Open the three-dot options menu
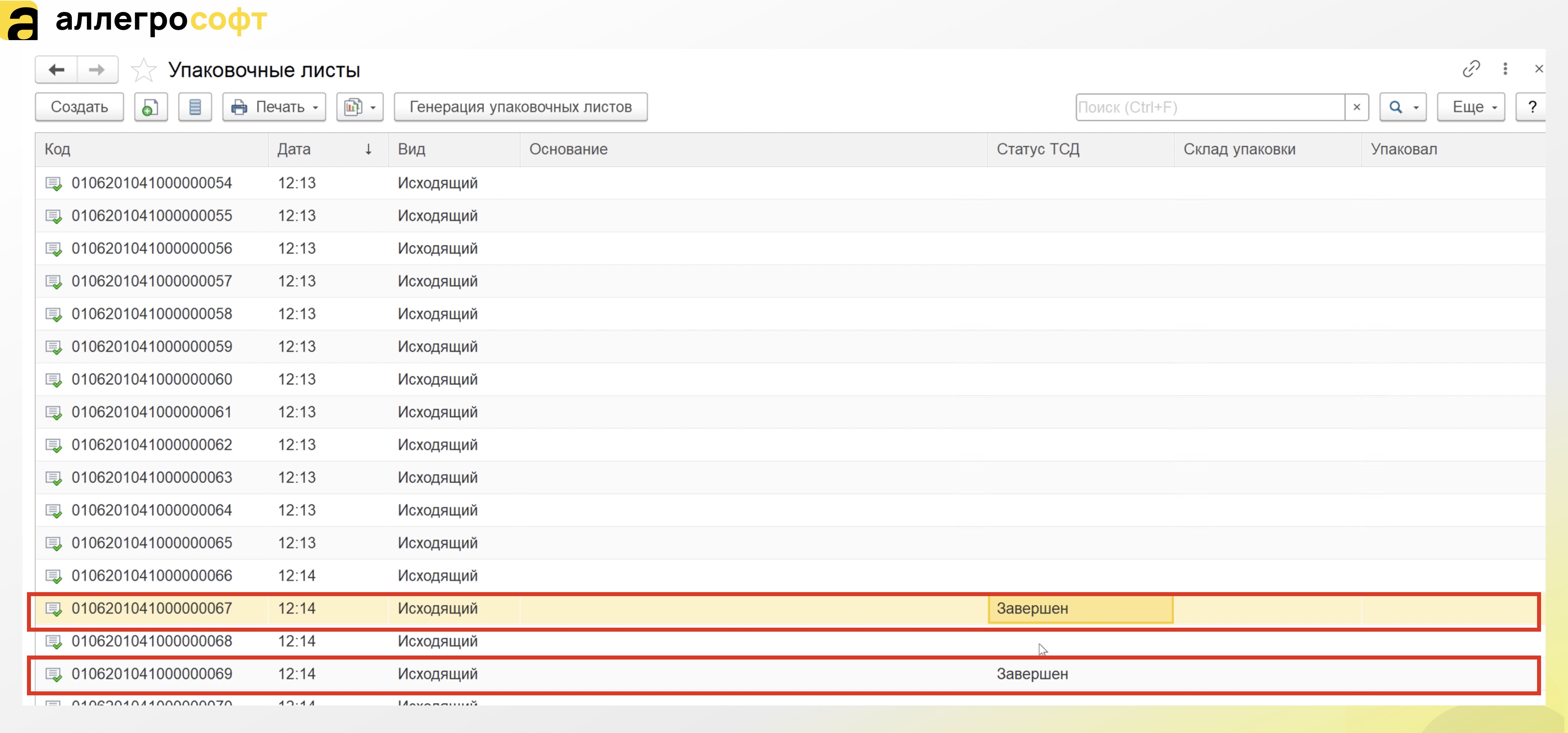 1505,69
